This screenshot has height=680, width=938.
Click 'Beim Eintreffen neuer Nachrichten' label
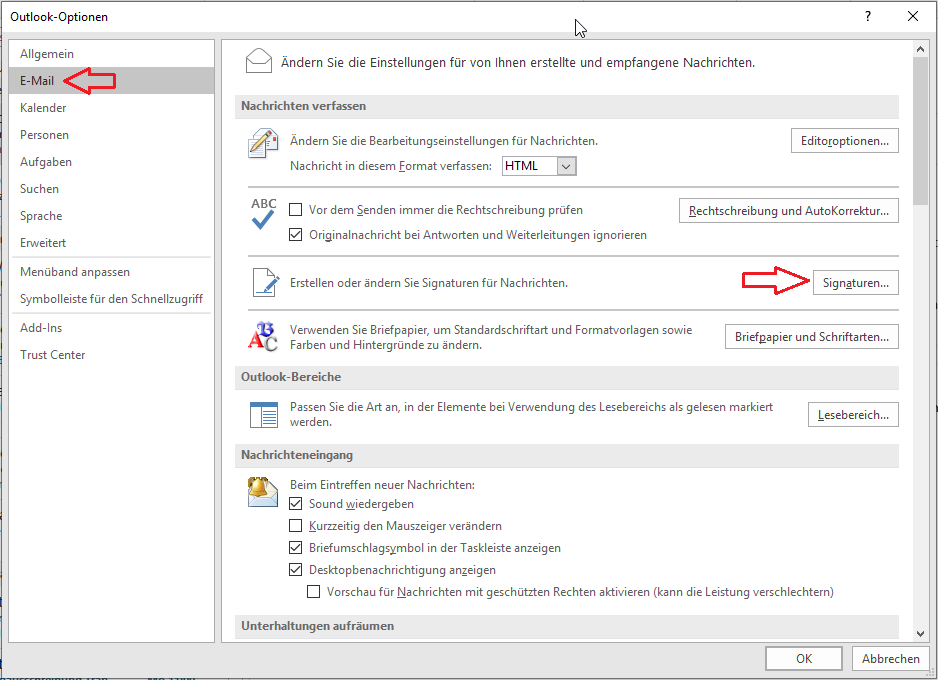coord(382,484)
